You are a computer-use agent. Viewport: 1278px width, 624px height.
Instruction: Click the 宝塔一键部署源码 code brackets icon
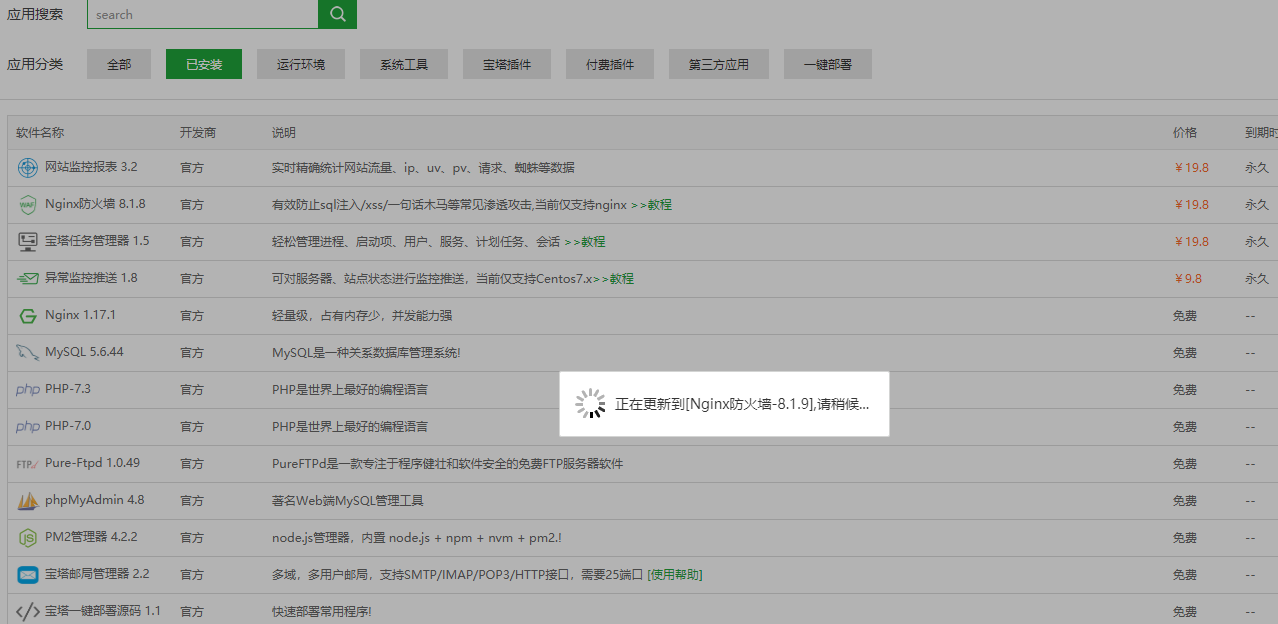click(28, 612)
